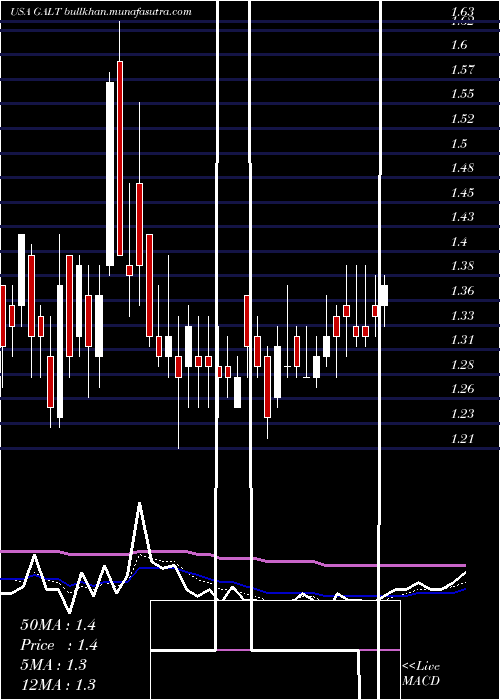Click the last white candlestick at far right

383,295
